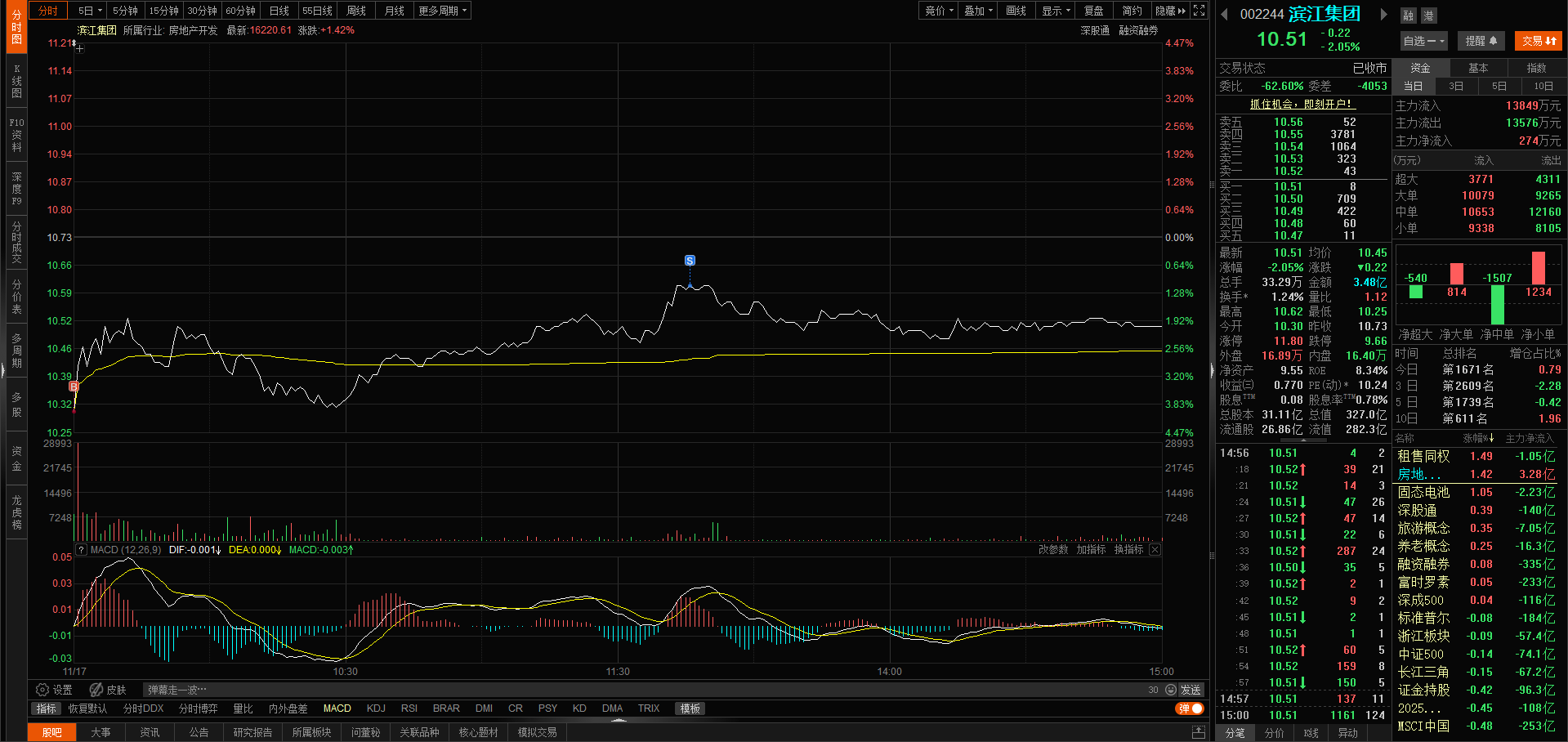Viewport: 1568px width, 742px height.
Task: Open the 深度F9 sidebar panel
Action: [16, 189]
